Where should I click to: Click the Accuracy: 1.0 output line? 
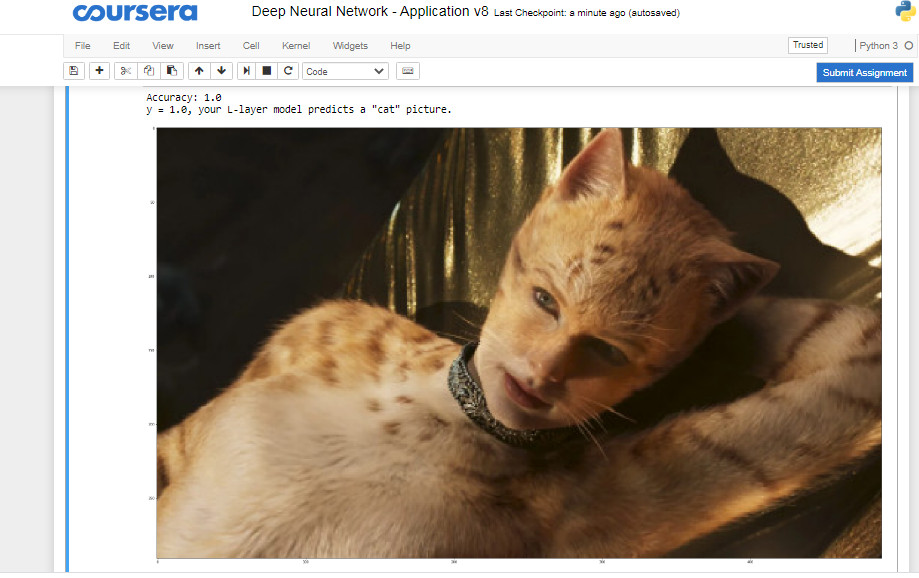click(184, 97)
